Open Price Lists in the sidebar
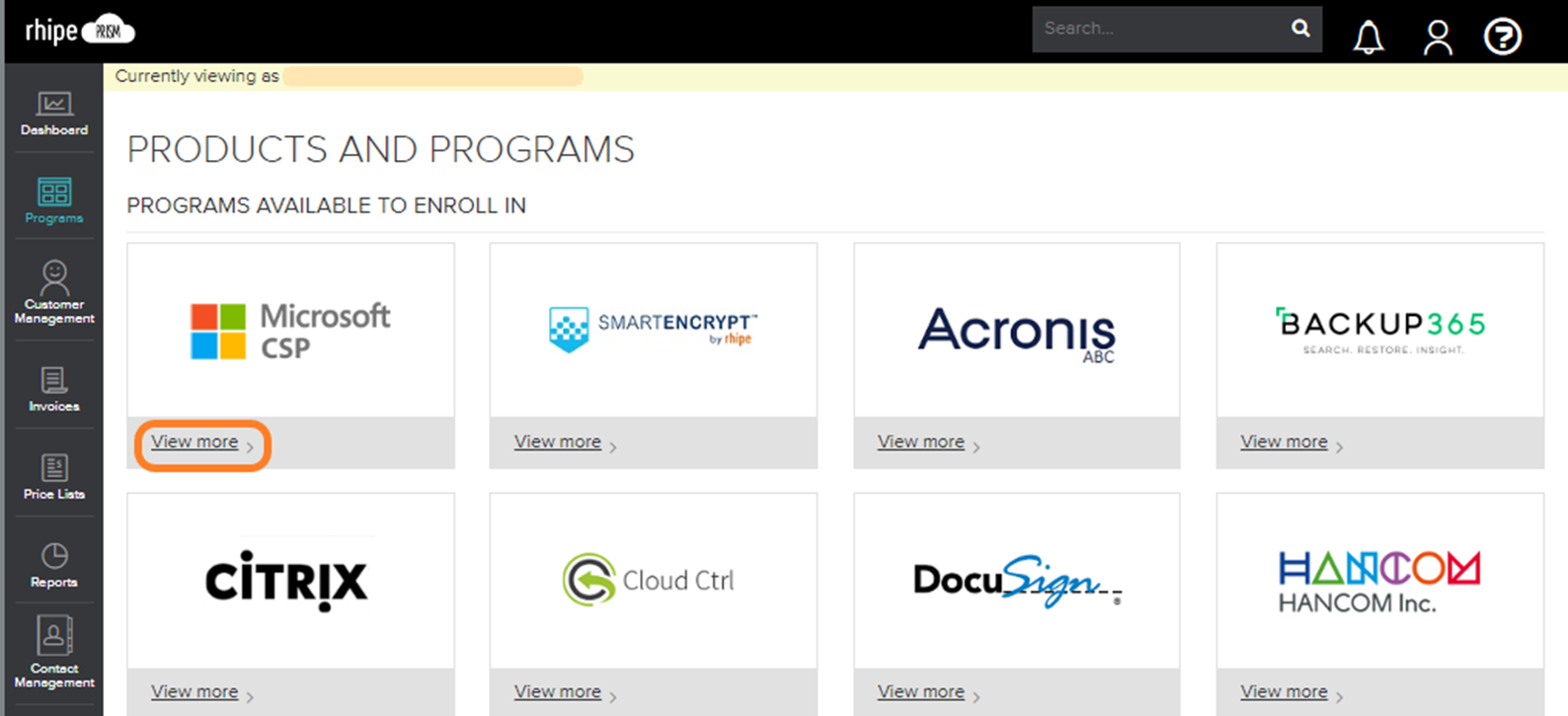Image resolution: width=1568 pixels, height=716 pixels. pyautogui.click(x=54, y=477)
